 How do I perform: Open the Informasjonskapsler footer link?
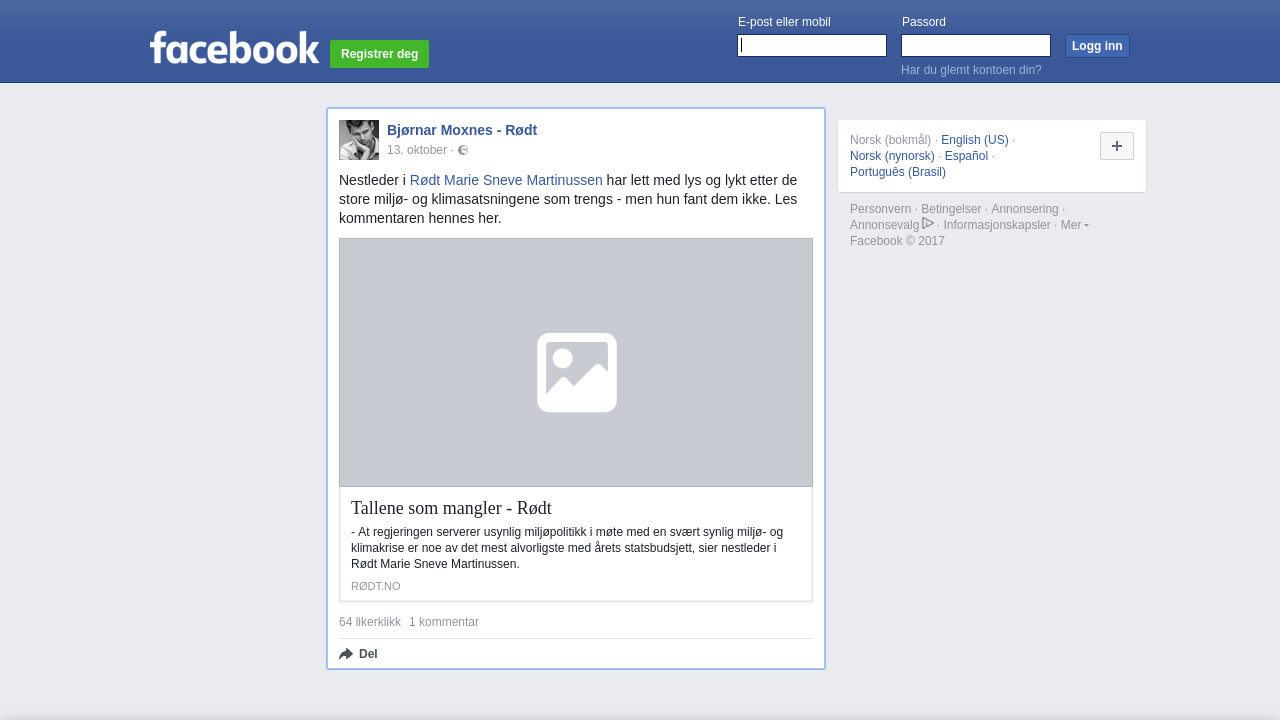coord(997,225)
